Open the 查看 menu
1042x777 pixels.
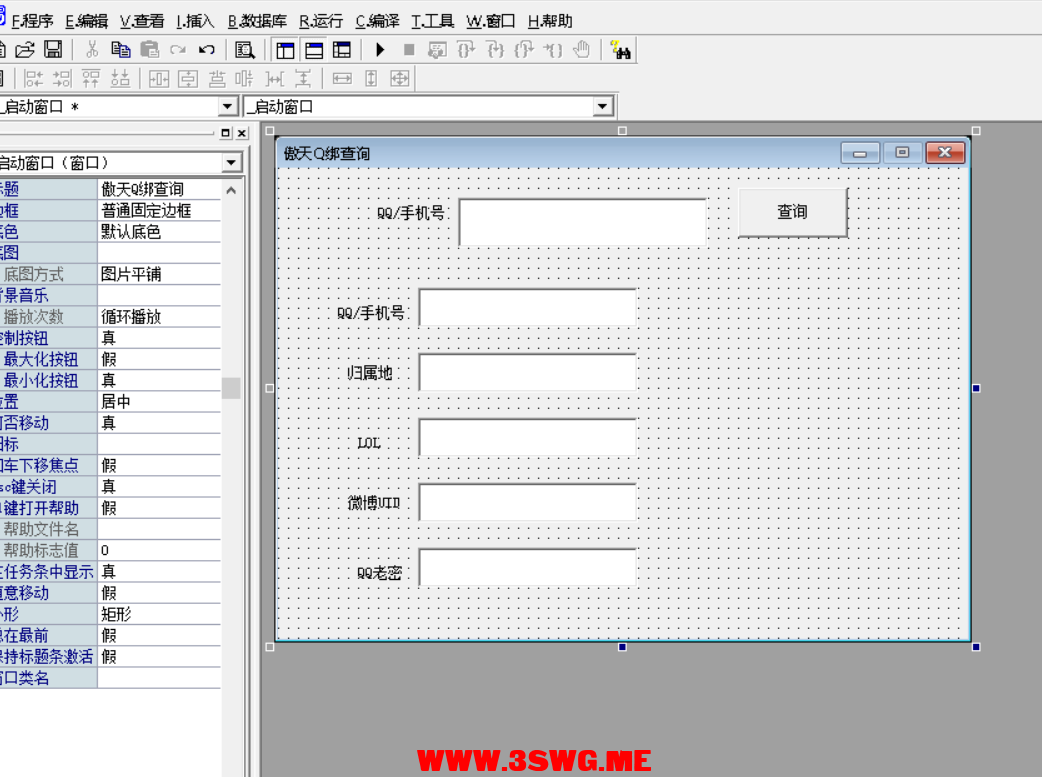142,21
